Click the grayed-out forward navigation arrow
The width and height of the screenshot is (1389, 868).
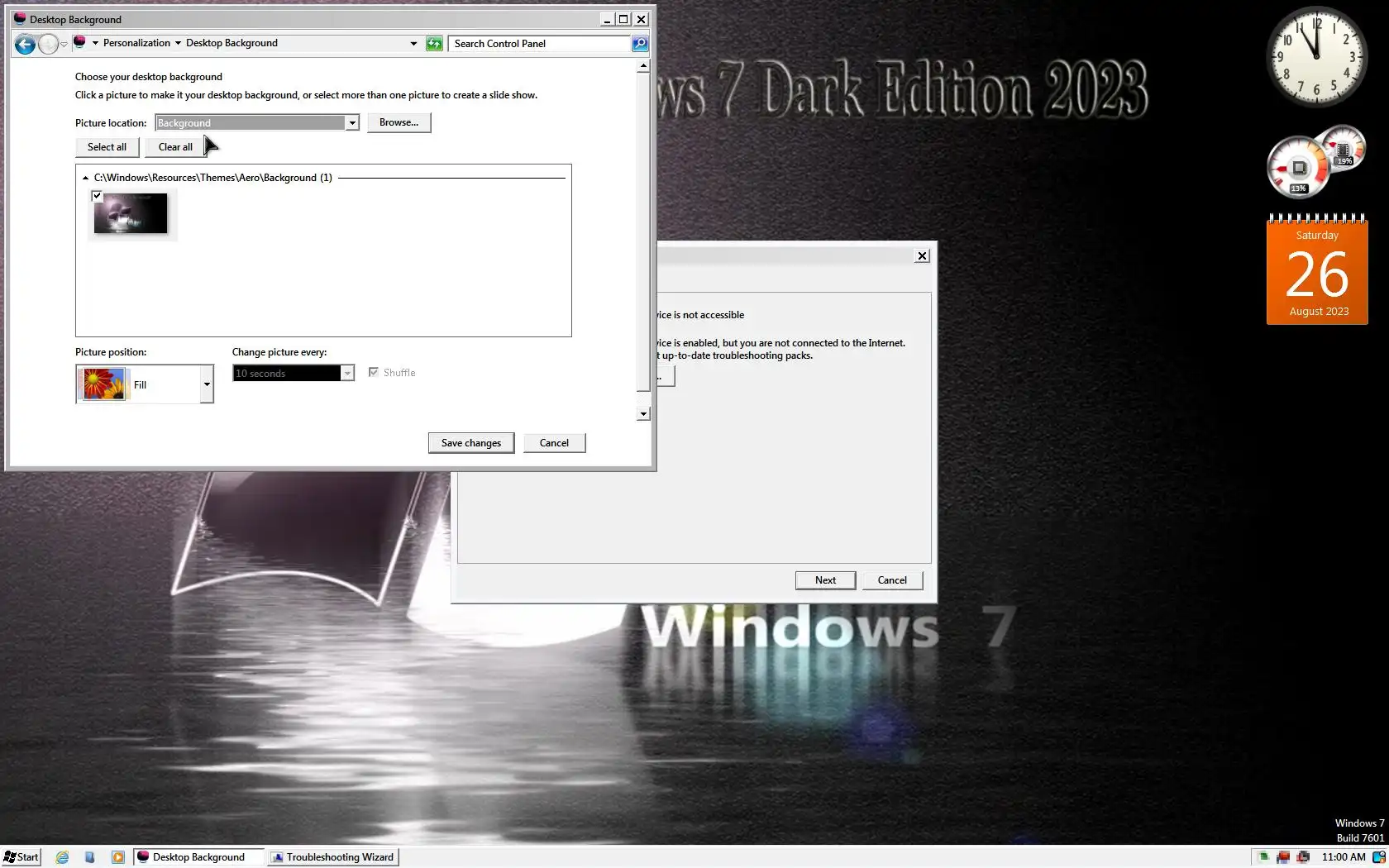[48, 44]
